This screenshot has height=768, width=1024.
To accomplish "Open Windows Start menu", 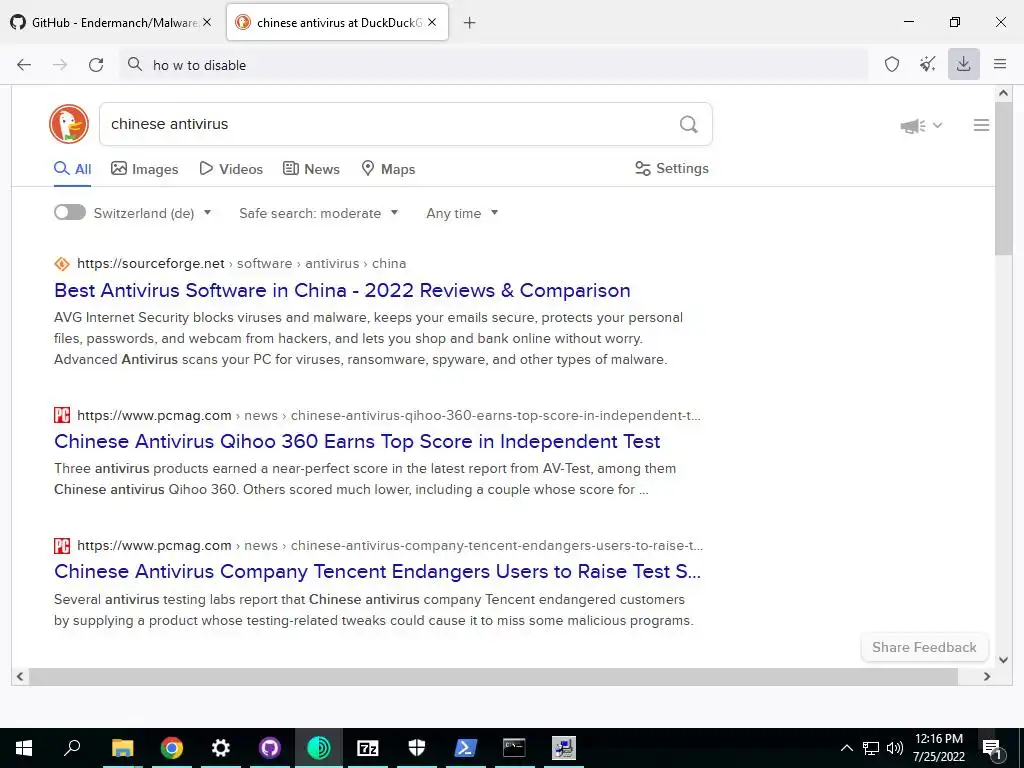I will [24, 748].
